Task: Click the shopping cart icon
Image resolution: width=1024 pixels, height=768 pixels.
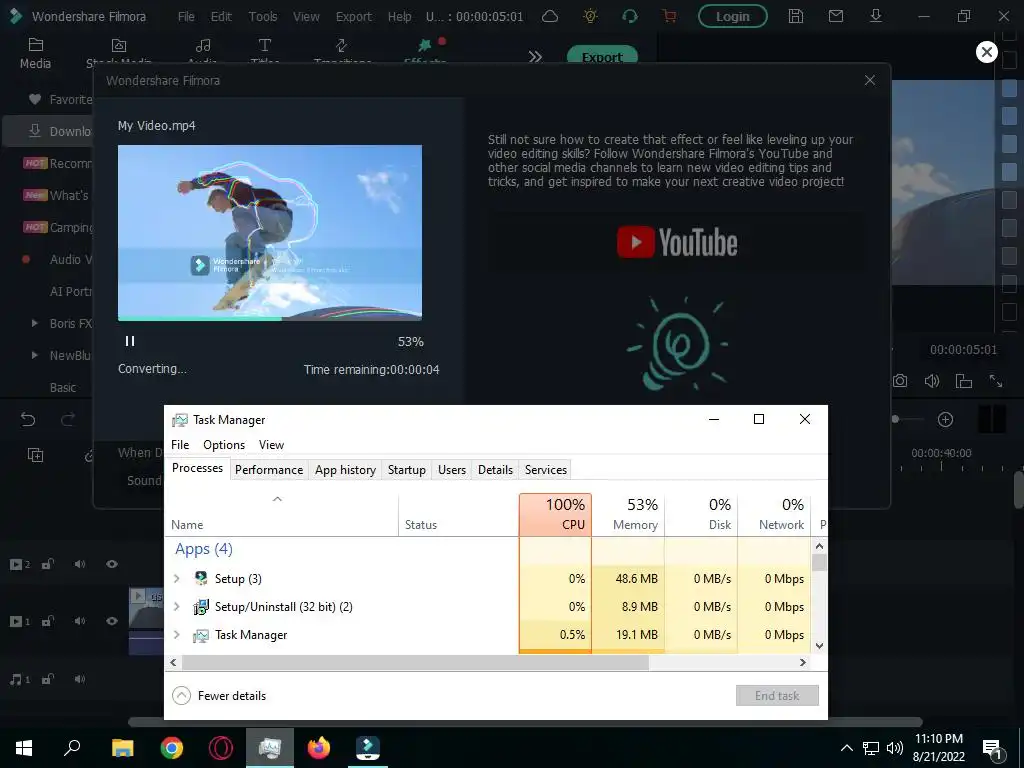Action: [x=669, y=16]
